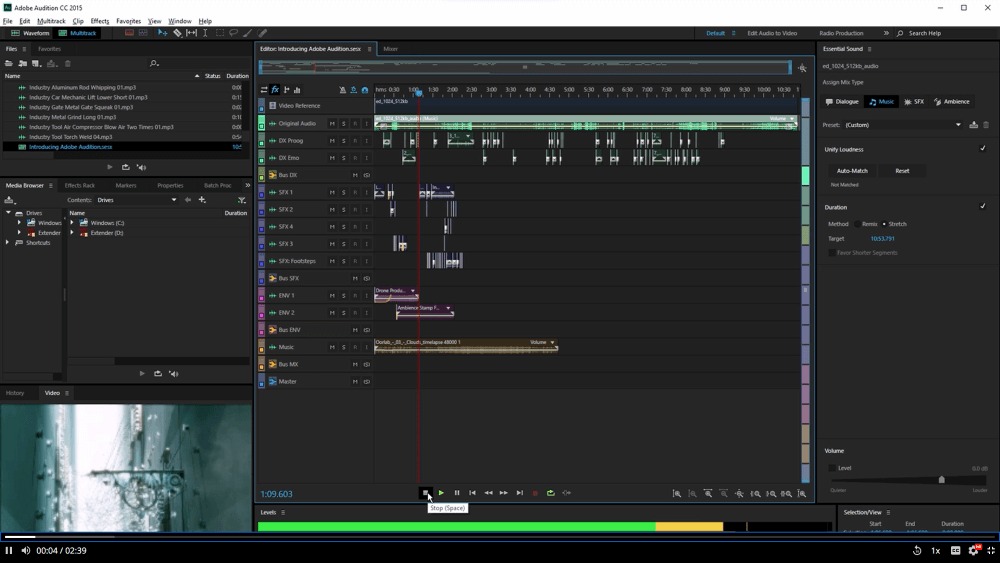Select the Stretch method radio button
This screenshot has width=1000, height=563.
coord(884,224)
